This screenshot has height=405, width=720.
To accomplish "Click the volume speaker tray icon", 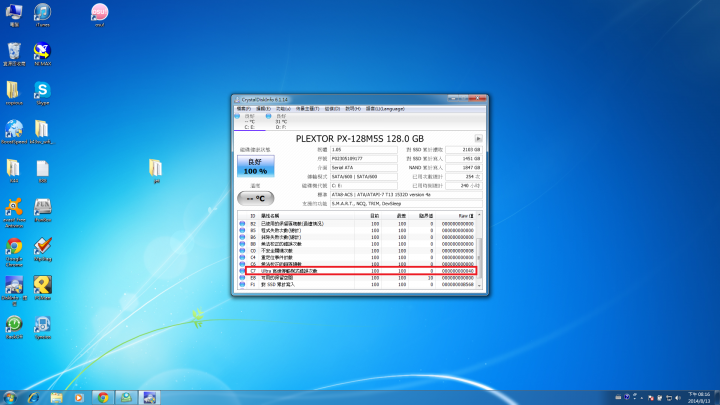I will tap(678, 398).
